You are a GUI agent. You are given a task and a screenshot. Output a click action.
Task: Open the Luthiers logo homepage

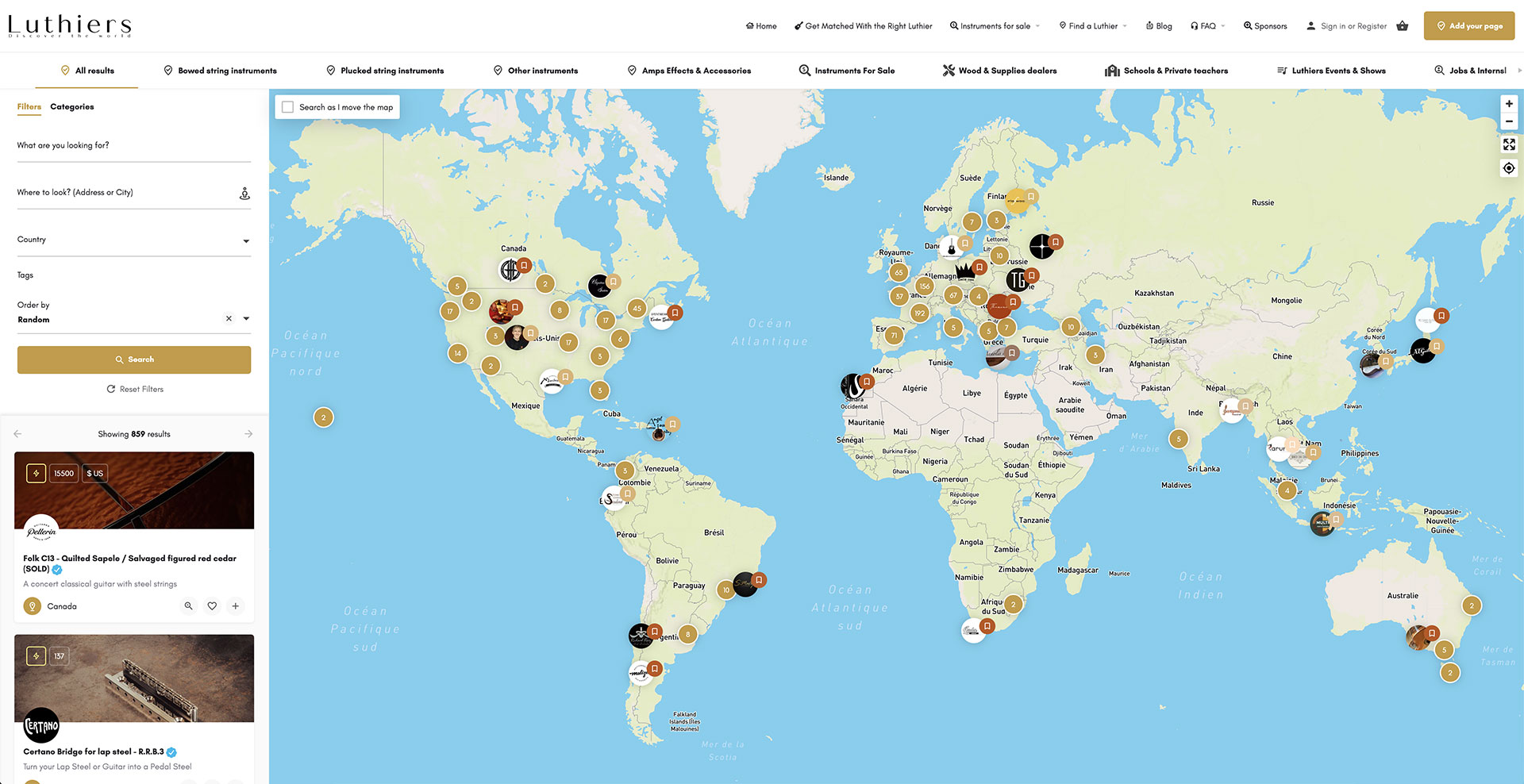pos(70,26)
